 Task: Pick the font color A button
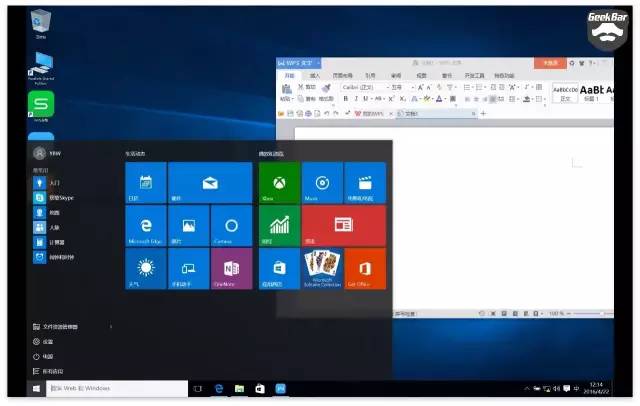pos(439,99)
